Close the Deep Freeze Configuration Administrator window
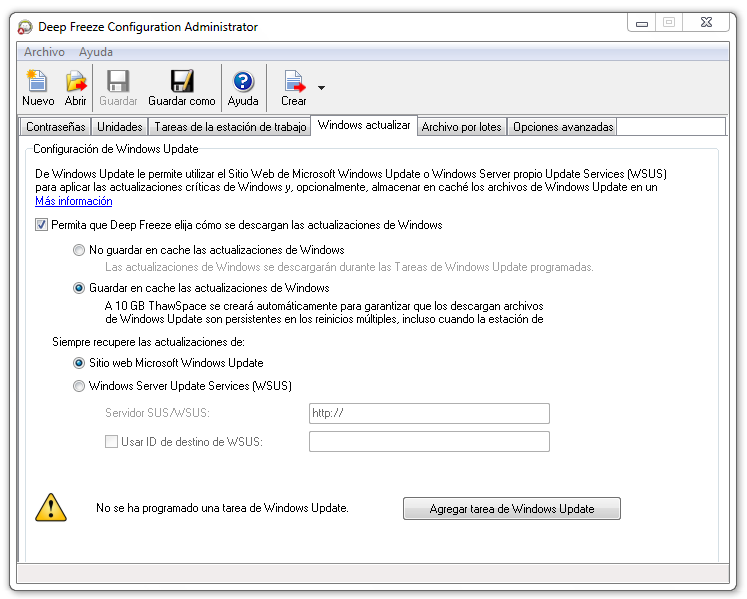 click(706, 22)
